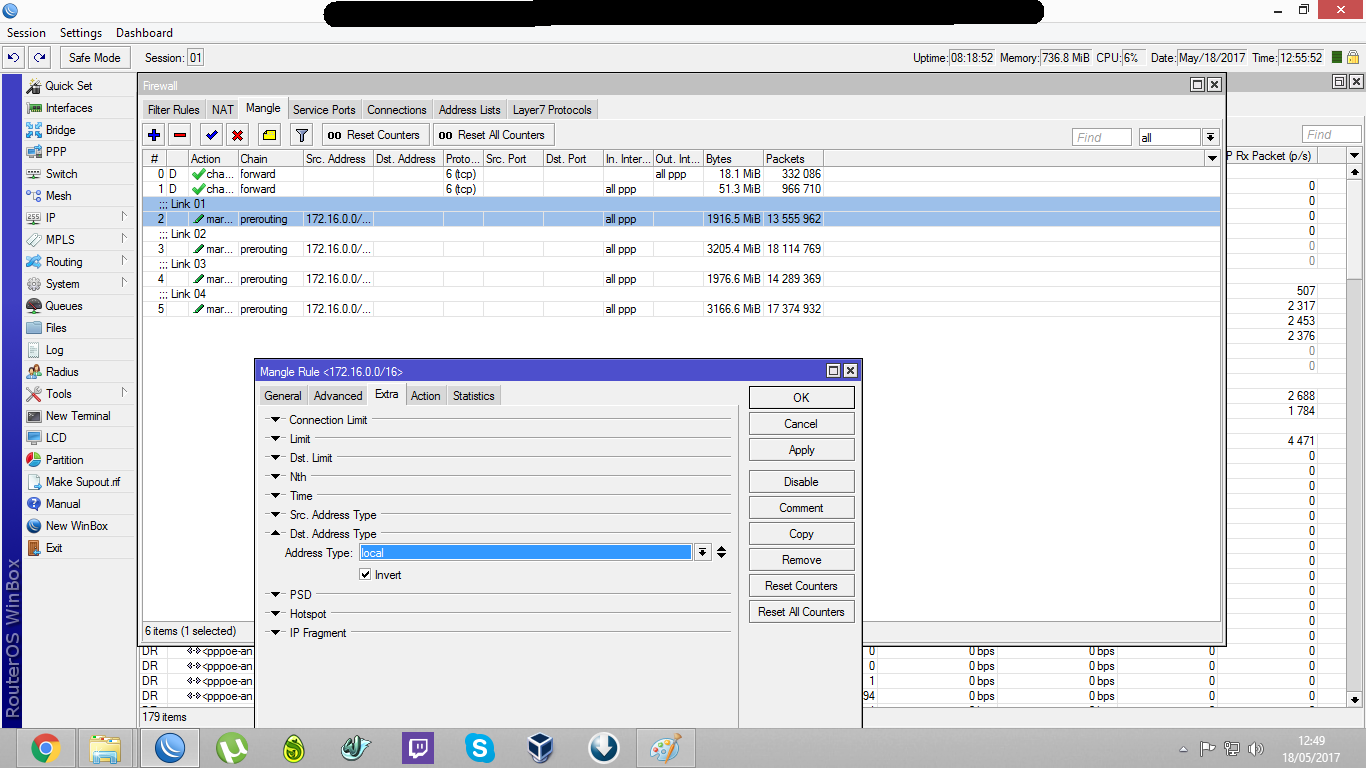
Task: Click Apply in the Mangle Rule dialog
Action: pyautogui.click(x=802, y=450)
